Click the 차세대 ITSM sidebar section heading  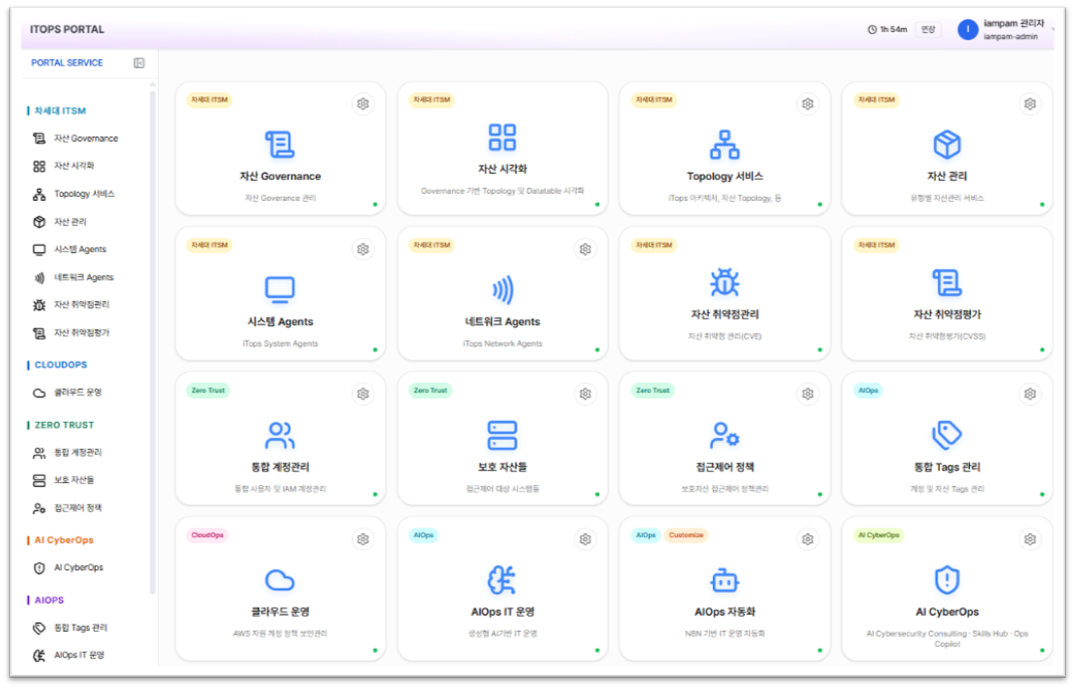[60, 111]
